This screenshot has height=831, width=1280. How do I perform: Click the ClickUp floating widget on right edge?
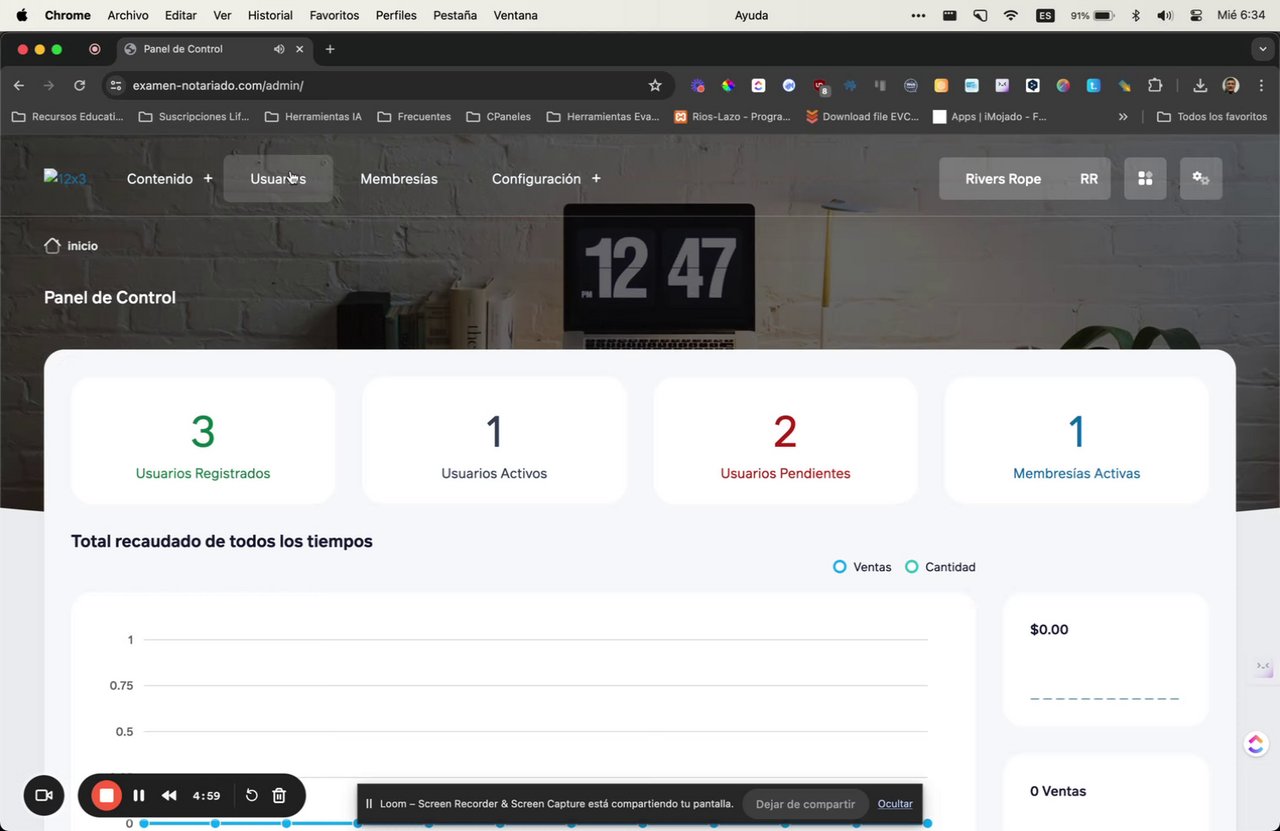click(1256, 744)
